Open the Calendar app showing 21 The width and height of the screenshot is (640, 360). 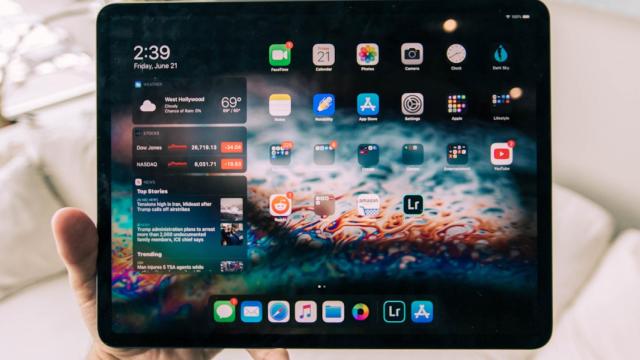(x=324, y=55)
